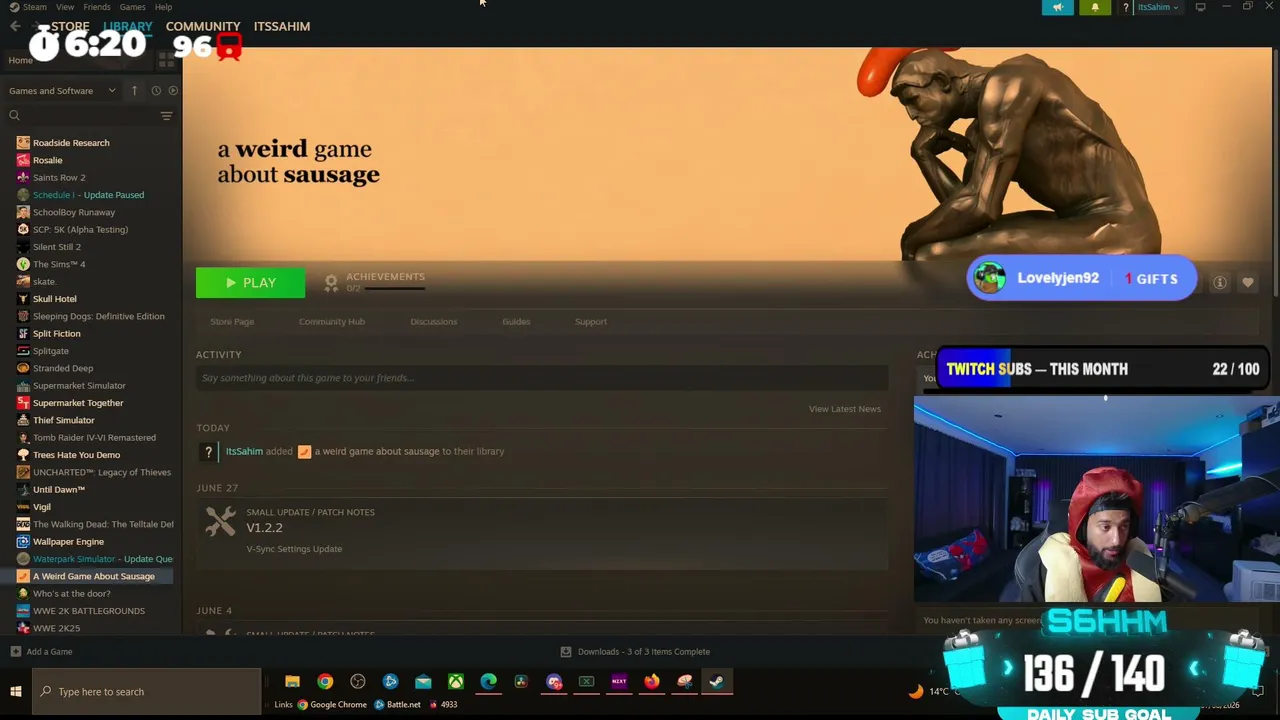Viewport: 1280px width, 720px height.
Task: Go back with the Steam back arrow
Action: (x=15, y=26)
